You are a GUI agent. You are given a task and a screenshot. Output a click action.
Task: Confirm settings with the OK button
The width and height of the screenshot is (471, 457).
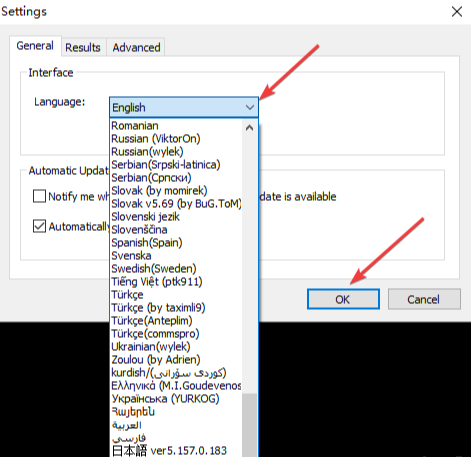pyautogui.click(x=343, y=299)
